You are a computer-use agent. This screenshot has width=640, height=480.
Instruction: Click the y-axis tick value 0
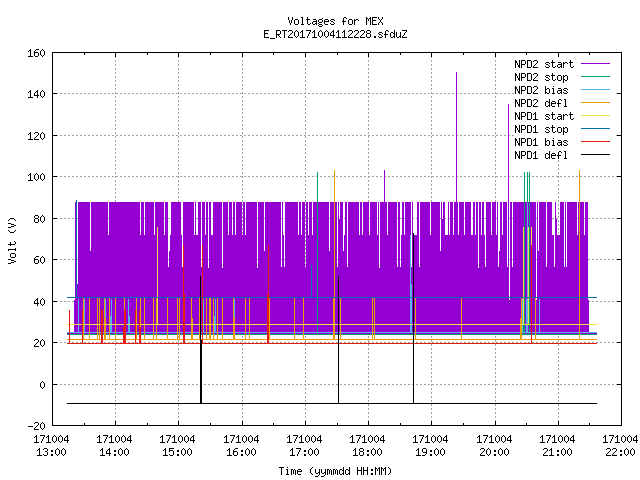point(42,385)
